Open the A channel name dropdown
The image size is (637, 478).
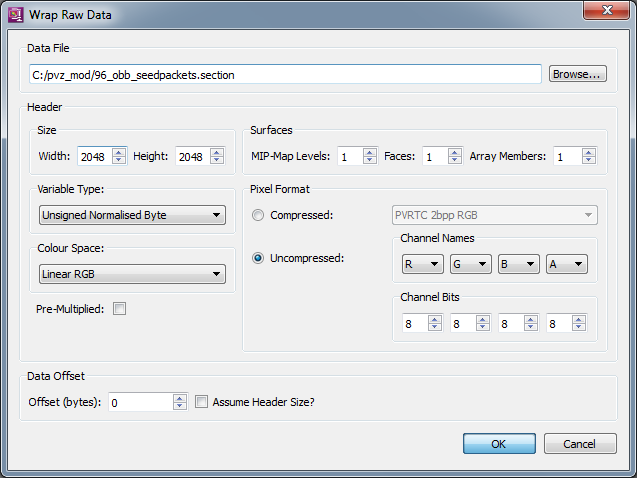[x=566, y=264]
